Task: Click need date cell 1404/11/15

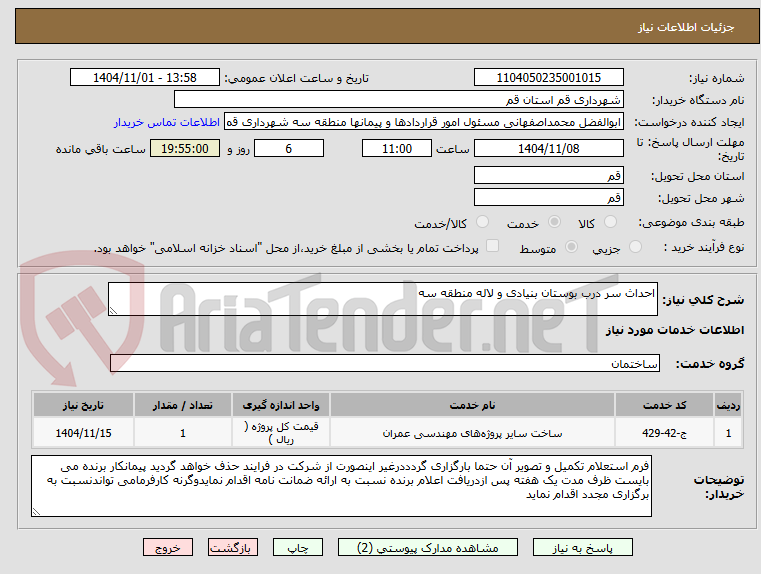Action: 83,433
